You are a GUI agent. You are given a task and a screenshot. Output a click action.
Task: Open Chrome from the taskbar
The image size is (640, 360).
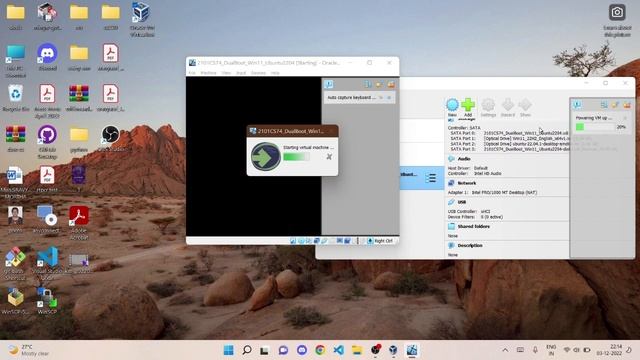[320, 350]
